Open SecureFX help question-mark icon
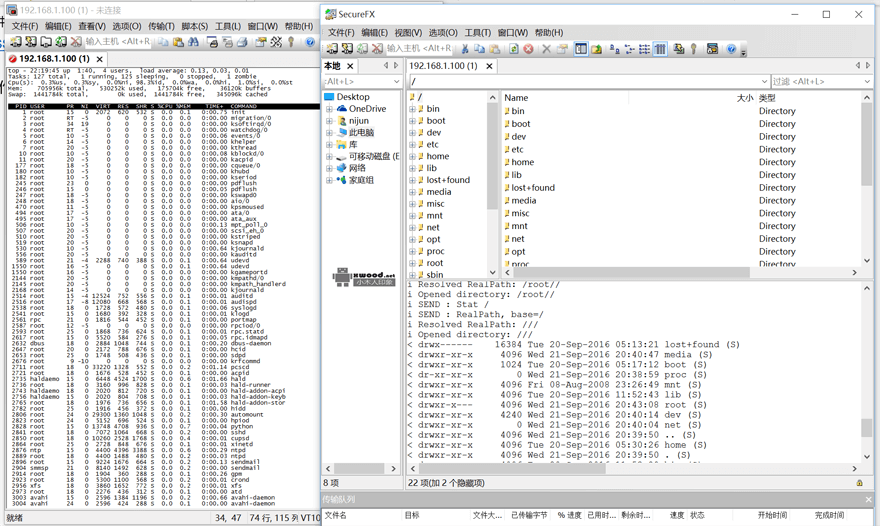Image resolution: width=880 pixels, height=526 pixels. tap(731, 49)
